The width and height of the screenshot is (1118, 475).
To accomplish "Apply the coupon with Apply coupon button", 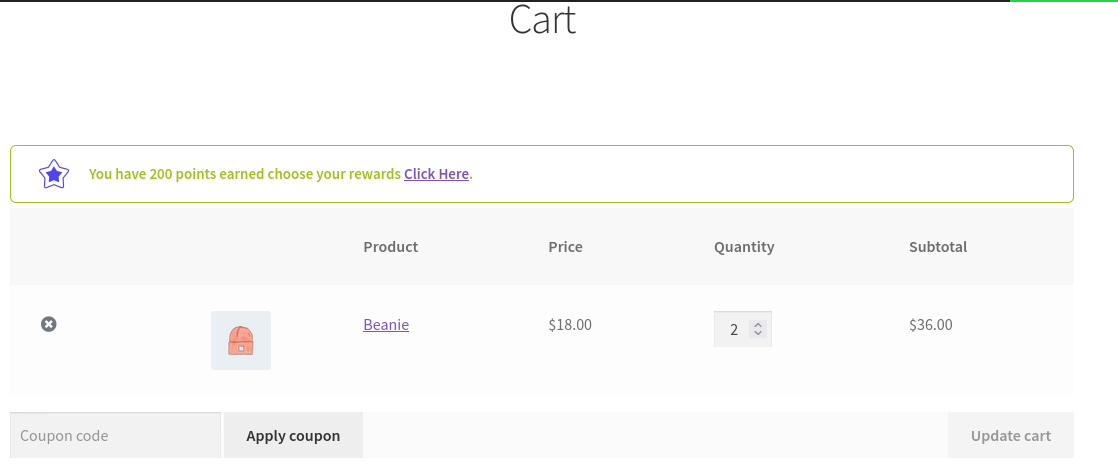I will [293, 435].
